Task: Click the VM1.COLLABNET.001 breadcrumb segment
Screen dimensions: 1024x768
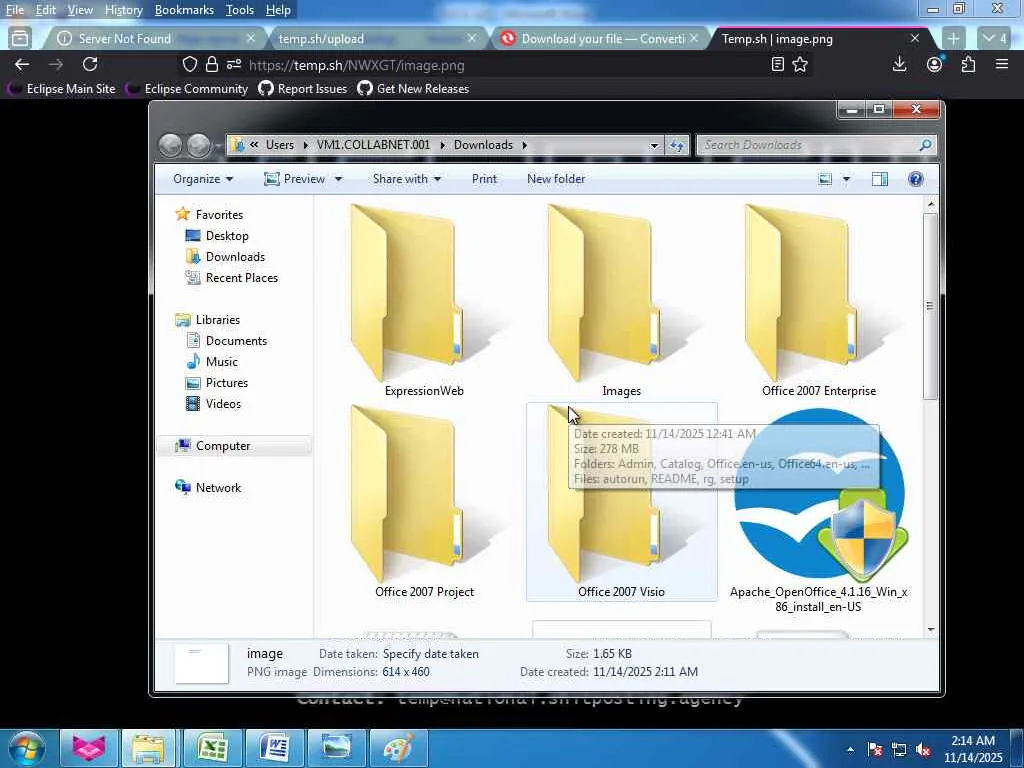Action: coord(374,145)
